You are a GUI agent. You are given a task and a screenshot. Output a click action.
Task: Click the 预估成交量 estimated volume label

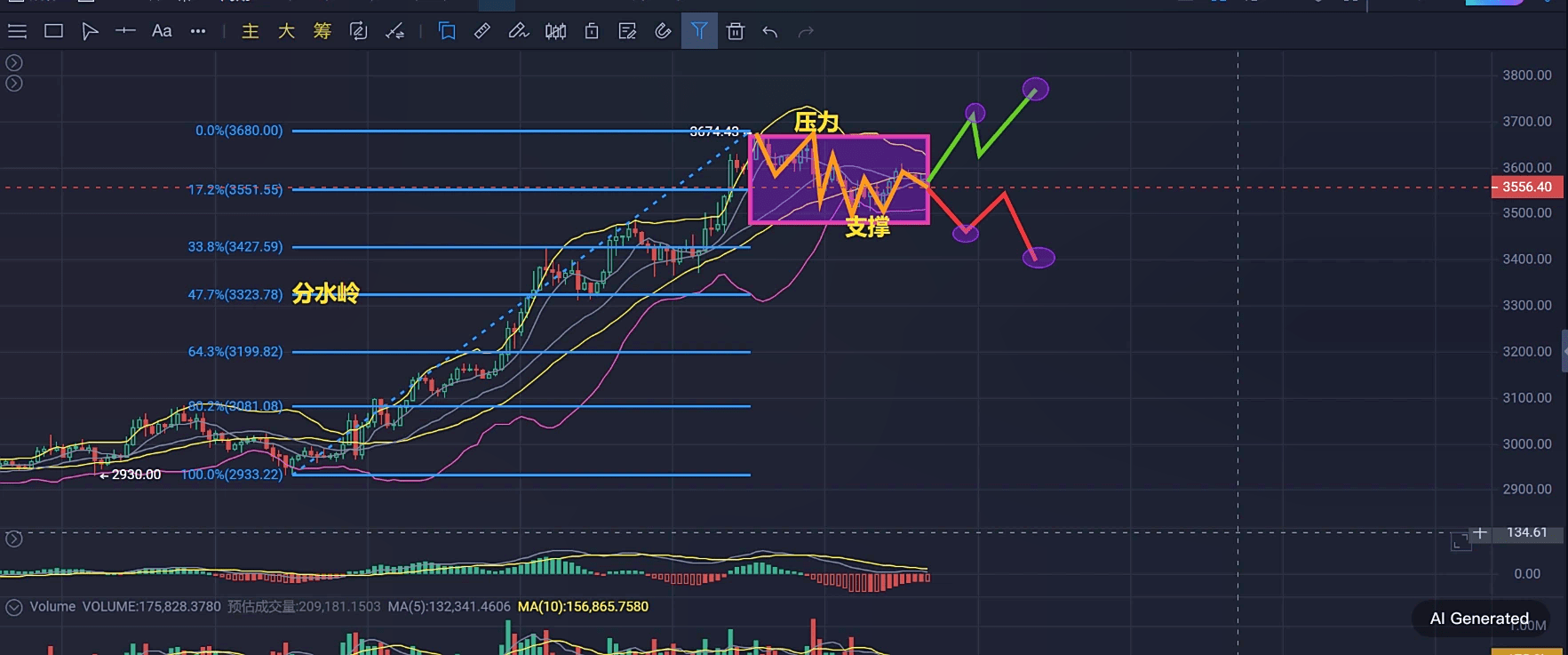[304, 606]
